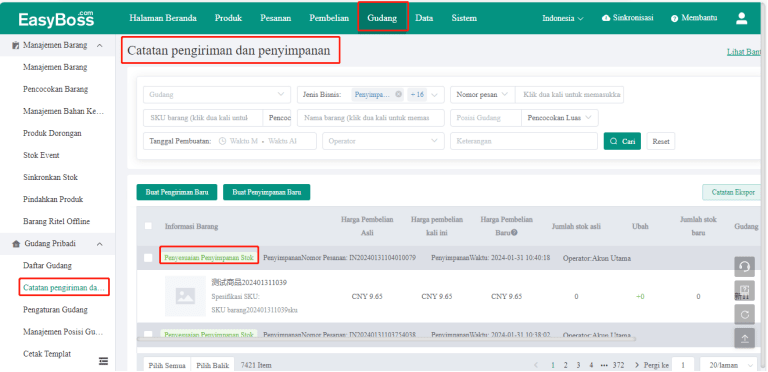Go to next page arrow

click(x=637, y=365)
